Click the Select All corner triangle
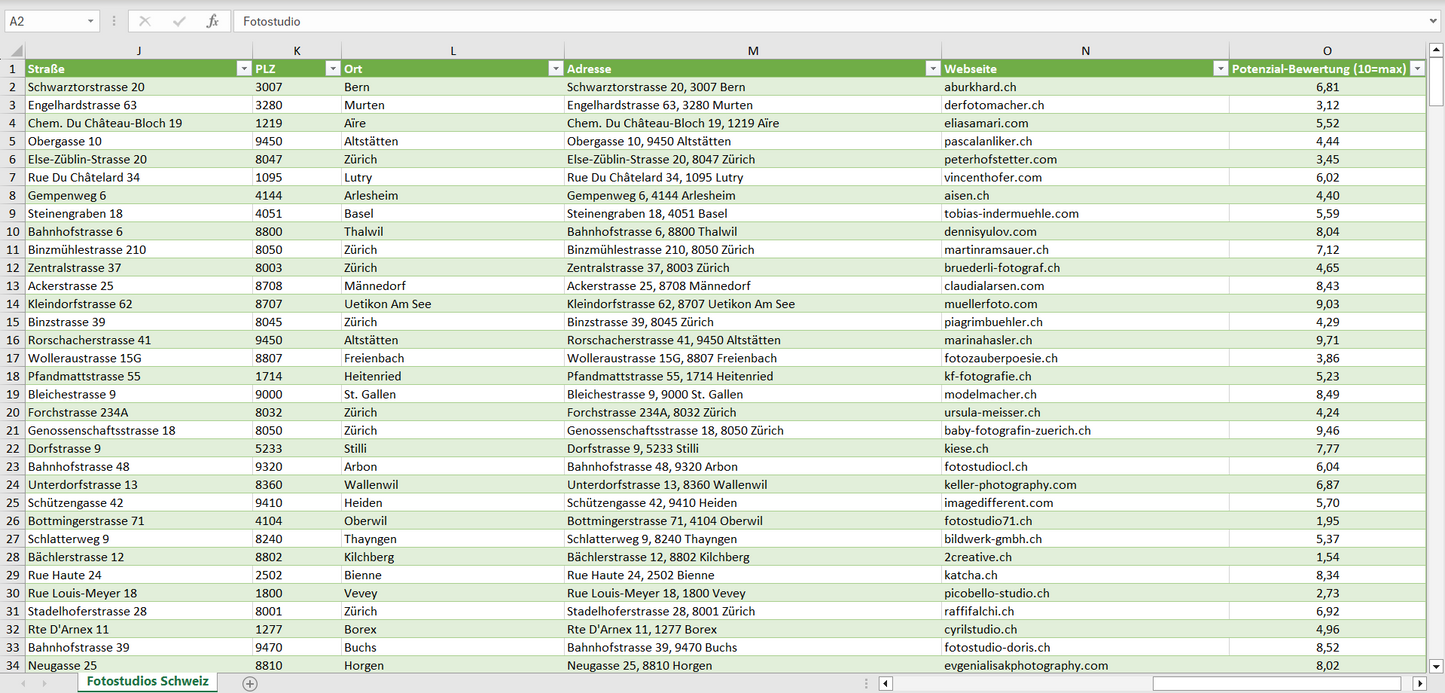The image size is (1445, 693). point(13,51)
